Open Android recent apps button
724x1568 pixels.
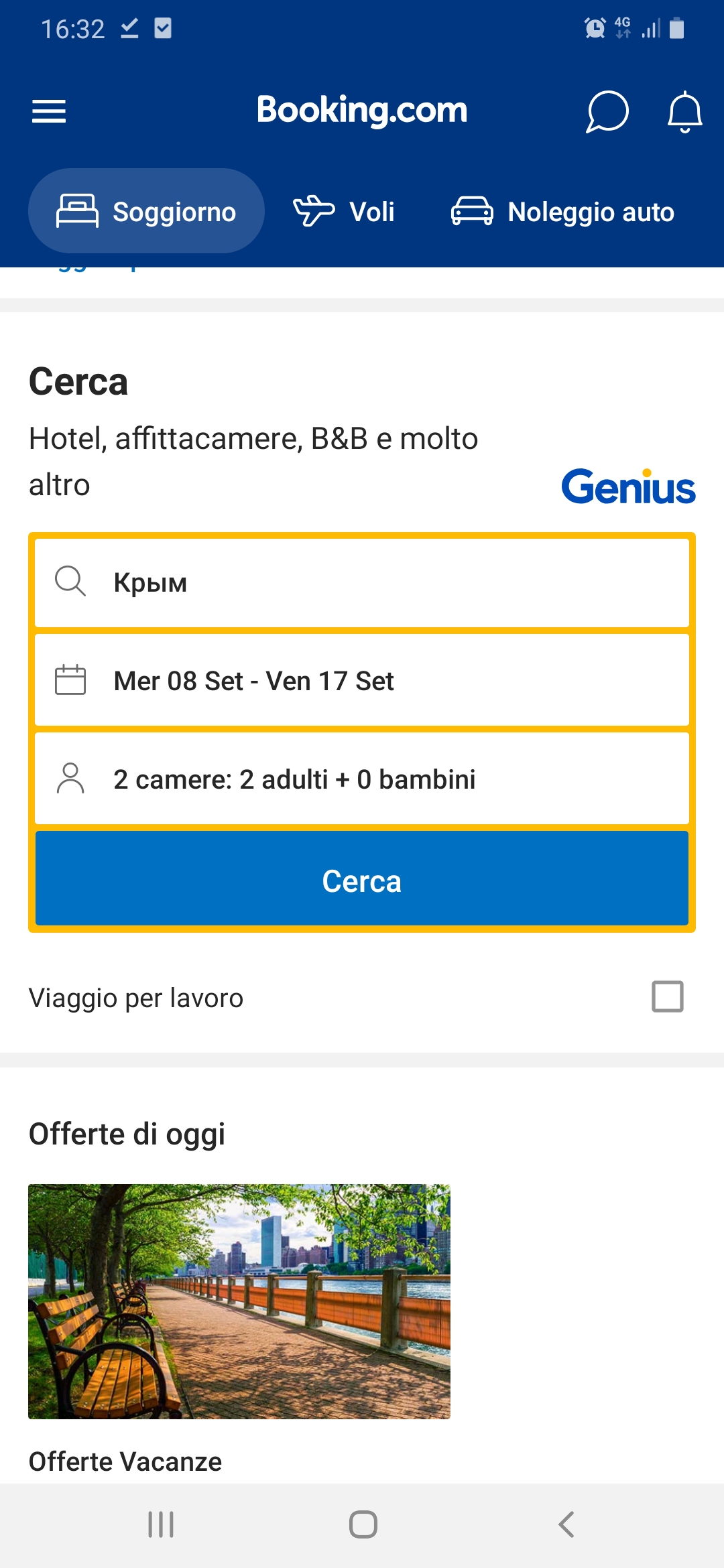161,1524
